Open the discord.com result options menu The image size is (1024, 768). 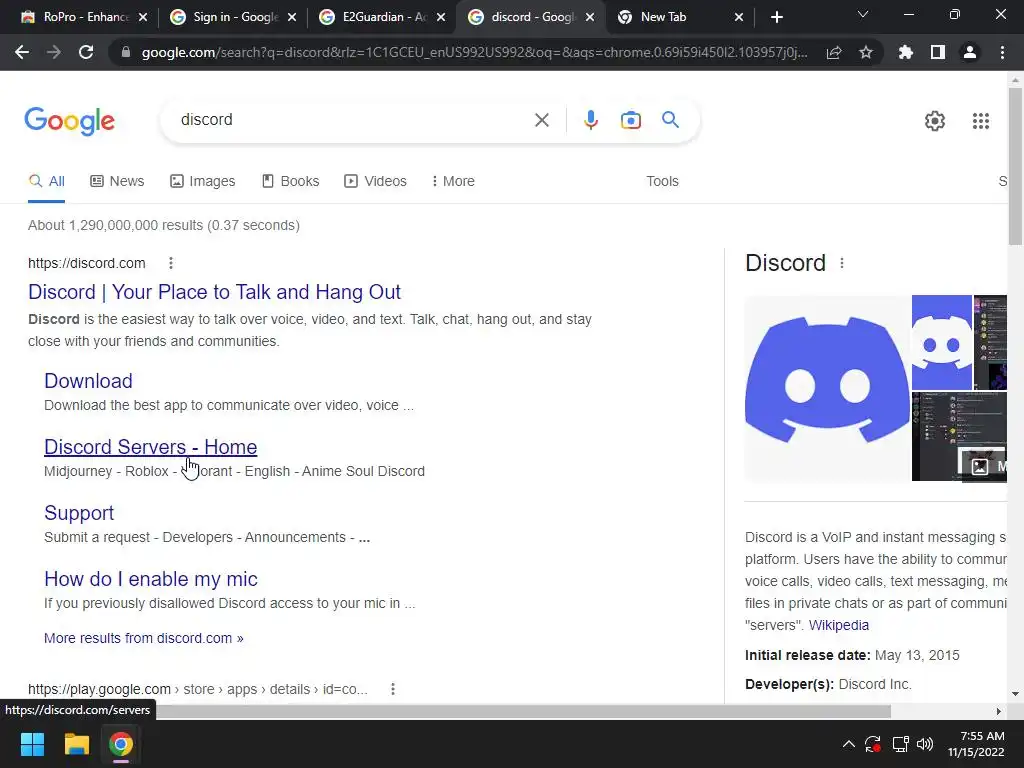click(171, 263)
